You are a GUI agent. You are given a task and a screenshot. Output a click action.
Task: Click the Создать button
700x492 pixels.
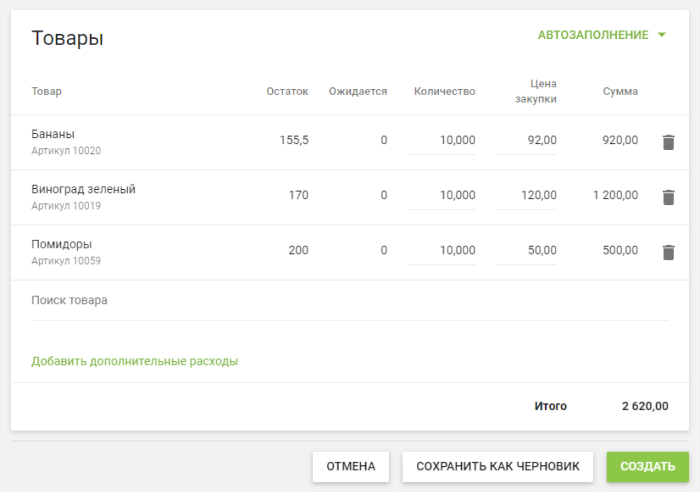click(x=647, y=466)
